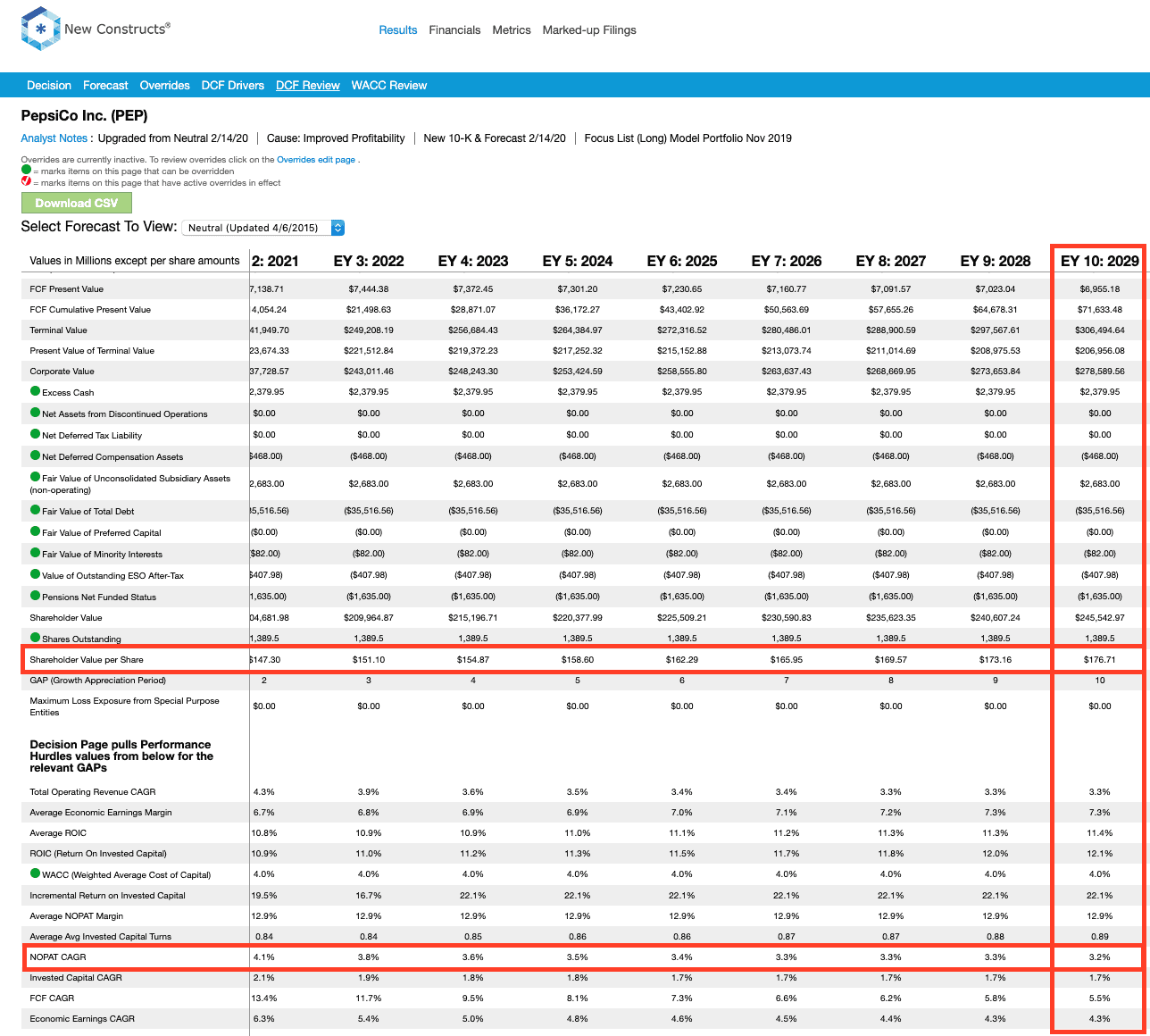Click the FCF Cumulative Present Value label
This screenshot has height=1036, width=1150.
click(90, 310)
